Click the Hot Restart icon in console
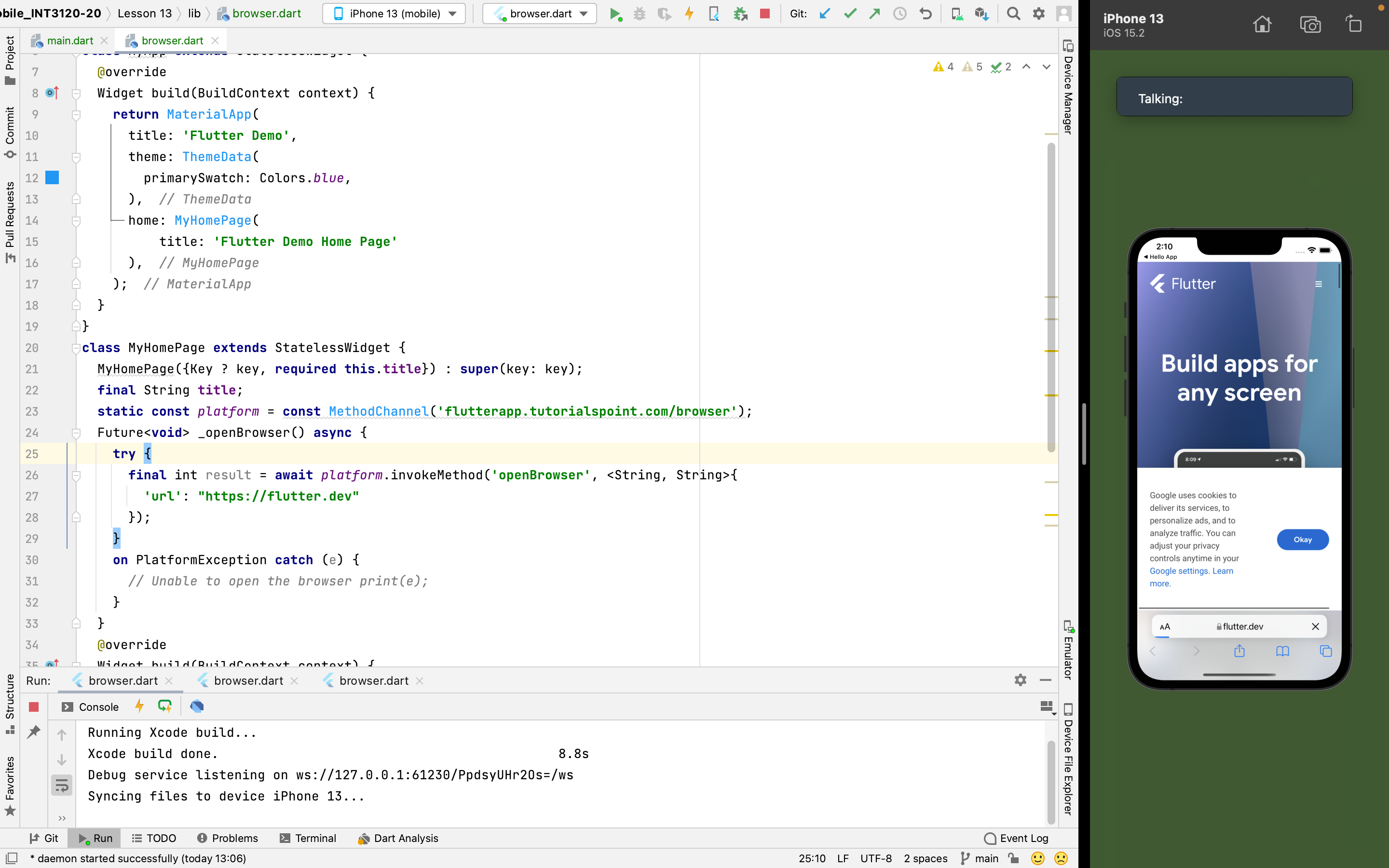Screen dimensions: 1389x868 pos(165,706)
